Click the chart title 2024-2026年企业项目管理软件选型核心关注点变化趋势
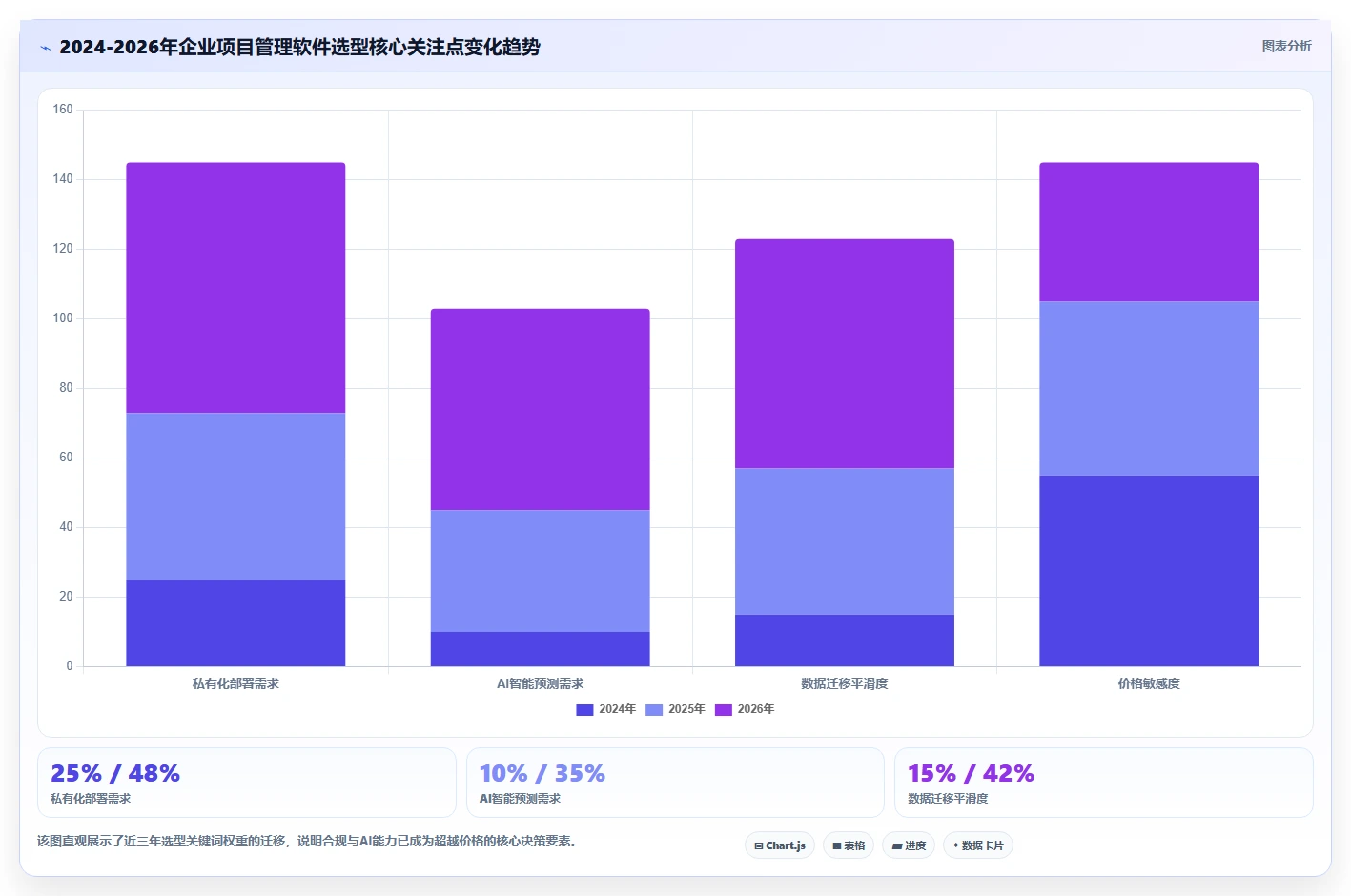Screen dimensions: 1351x896 [x=299, y=47]
